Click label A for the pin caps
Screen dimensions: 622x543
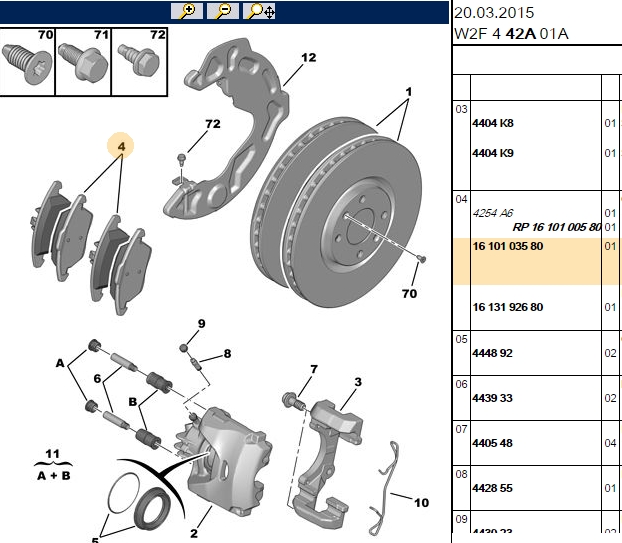pyautogui.click(x=60, y=363)
